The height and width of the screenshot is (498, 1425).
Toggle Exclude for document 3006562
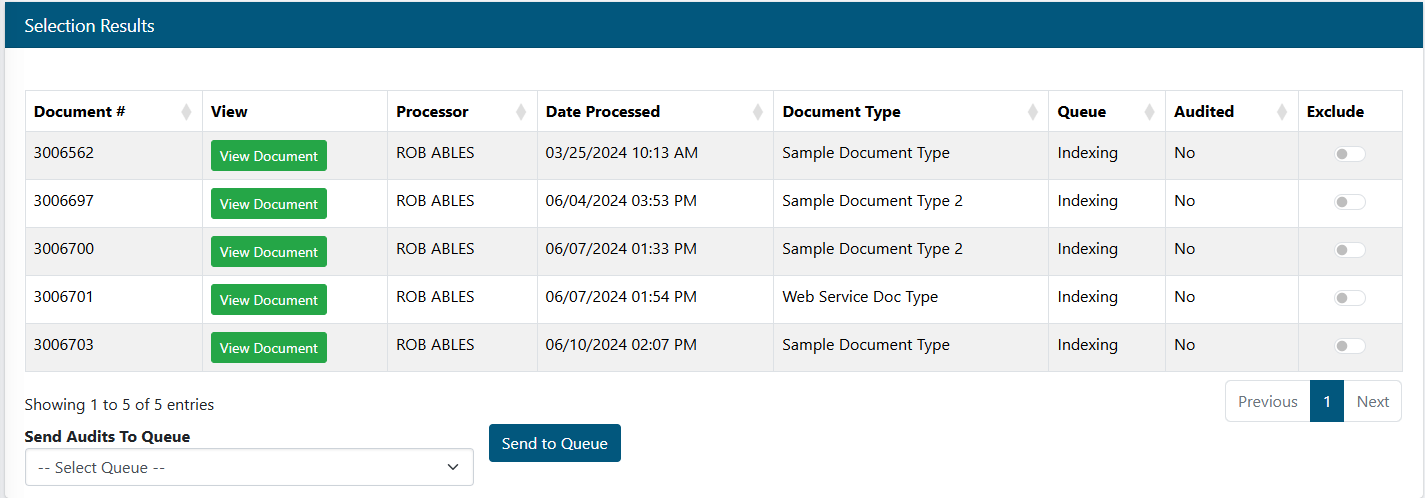(1349, 154)
